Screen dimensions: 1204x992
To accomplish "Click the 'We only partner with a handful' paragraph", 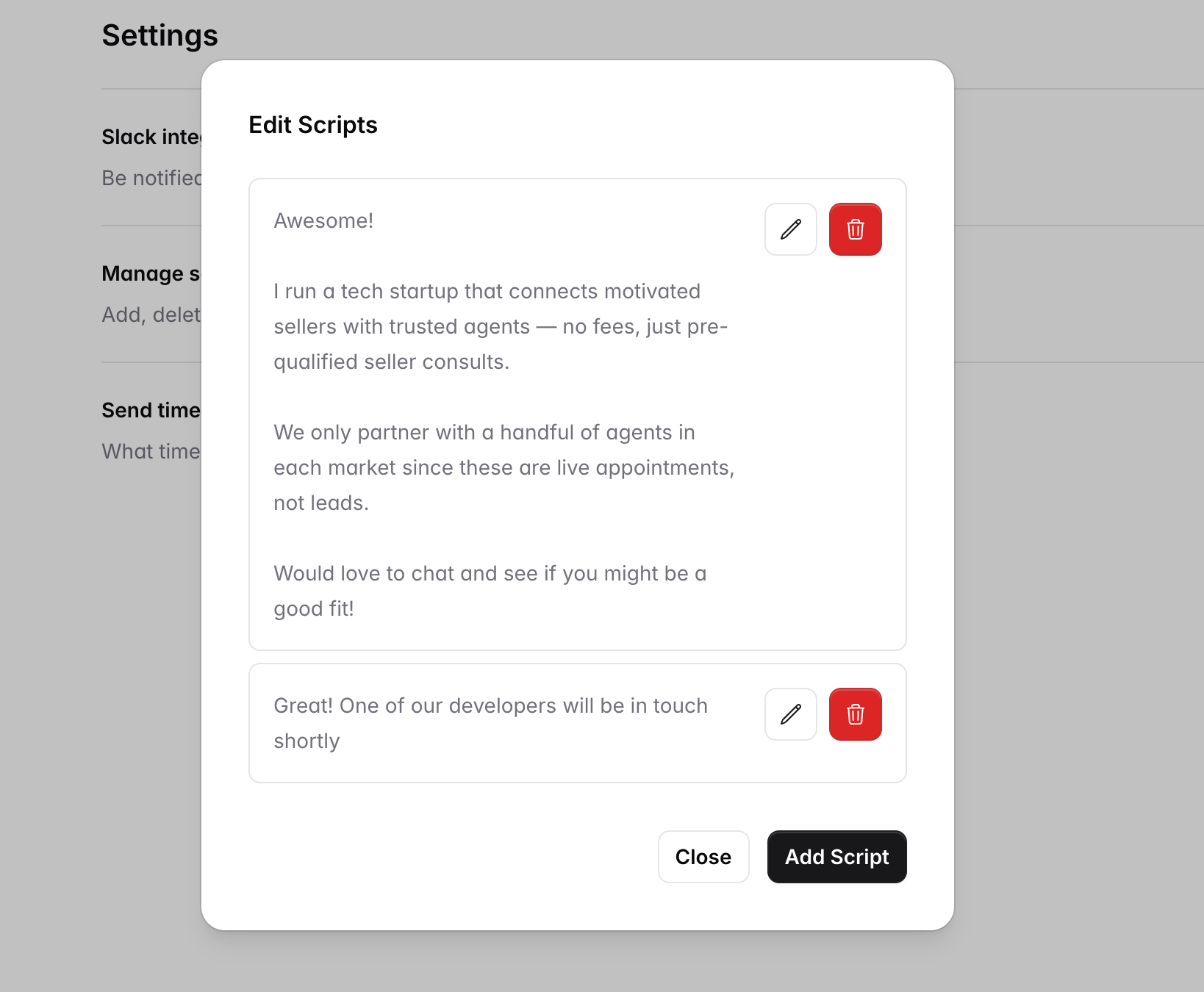I will click(504, 467).
